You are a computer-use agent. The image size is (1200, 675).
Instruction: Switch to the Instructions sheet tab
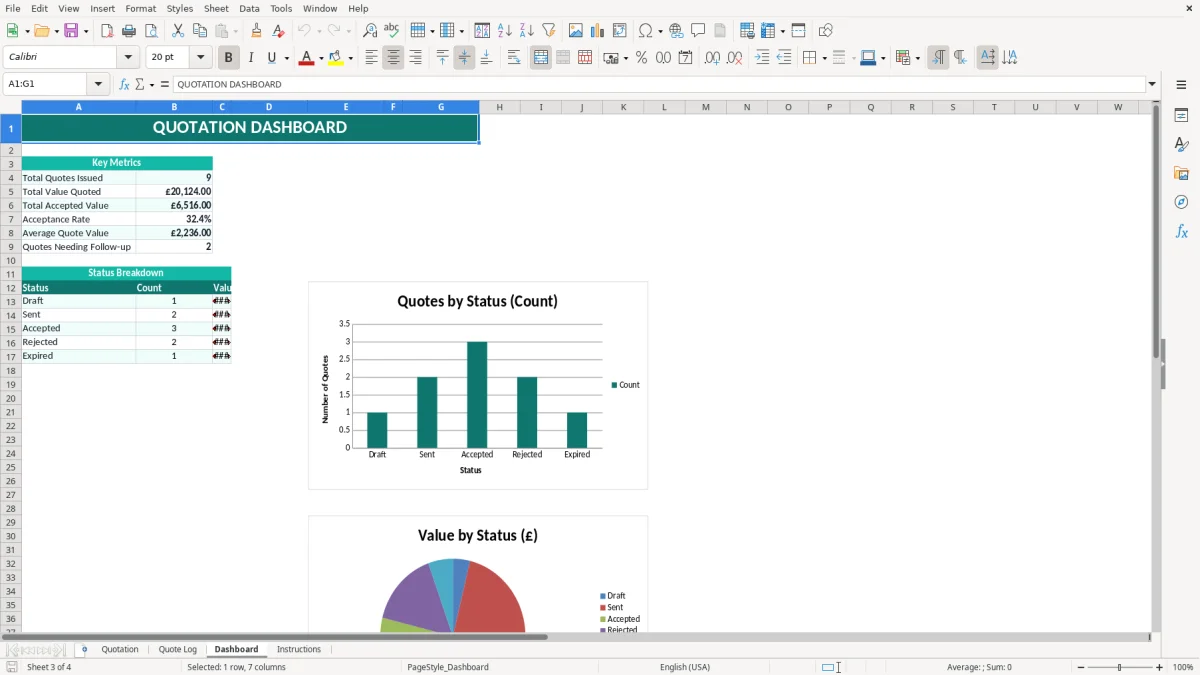coord(299,649)
